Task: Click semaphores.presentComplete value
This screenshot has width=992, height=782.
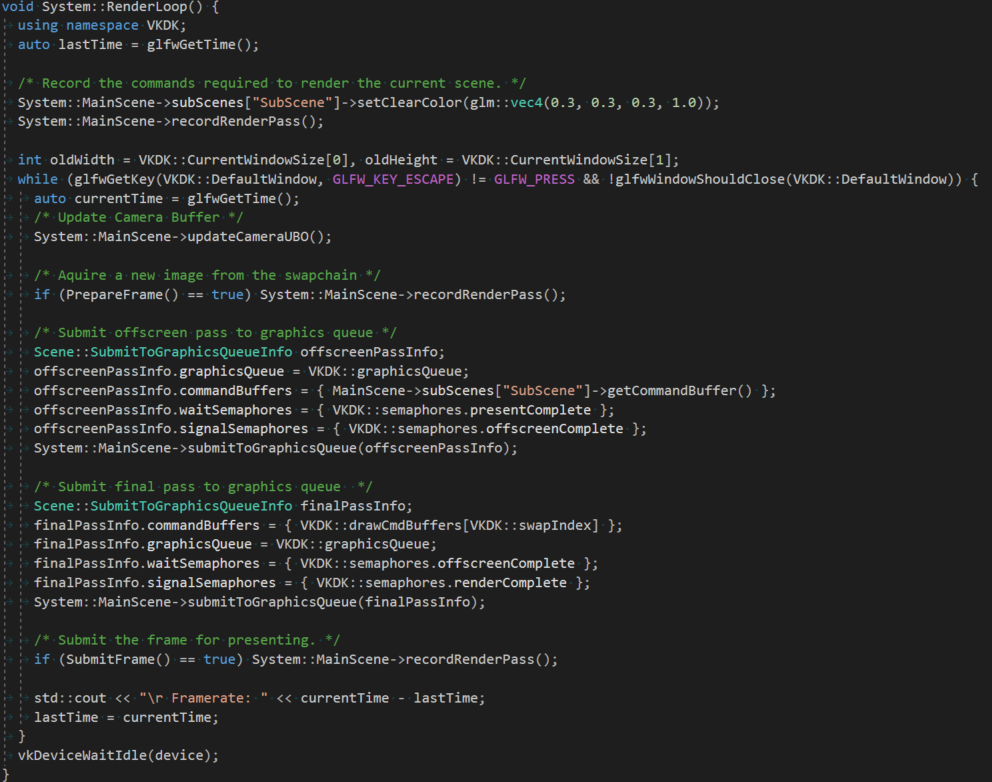Action: (x=486, y=410)
